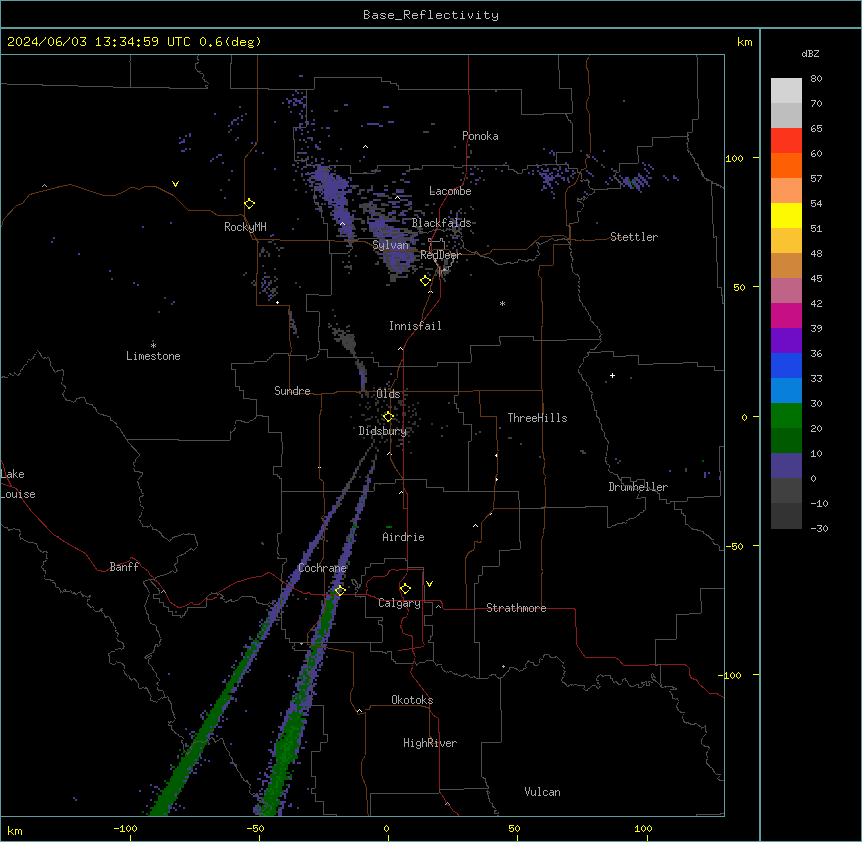Click the Didsbury town label
The height and width of the screenshot is (842, 862).
(x=383, y=431)
